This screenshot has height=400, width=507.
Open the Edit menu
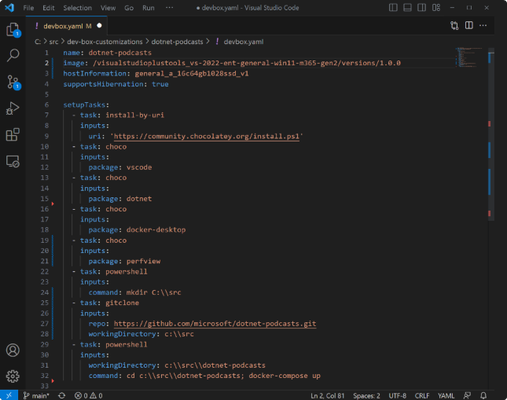48,8
